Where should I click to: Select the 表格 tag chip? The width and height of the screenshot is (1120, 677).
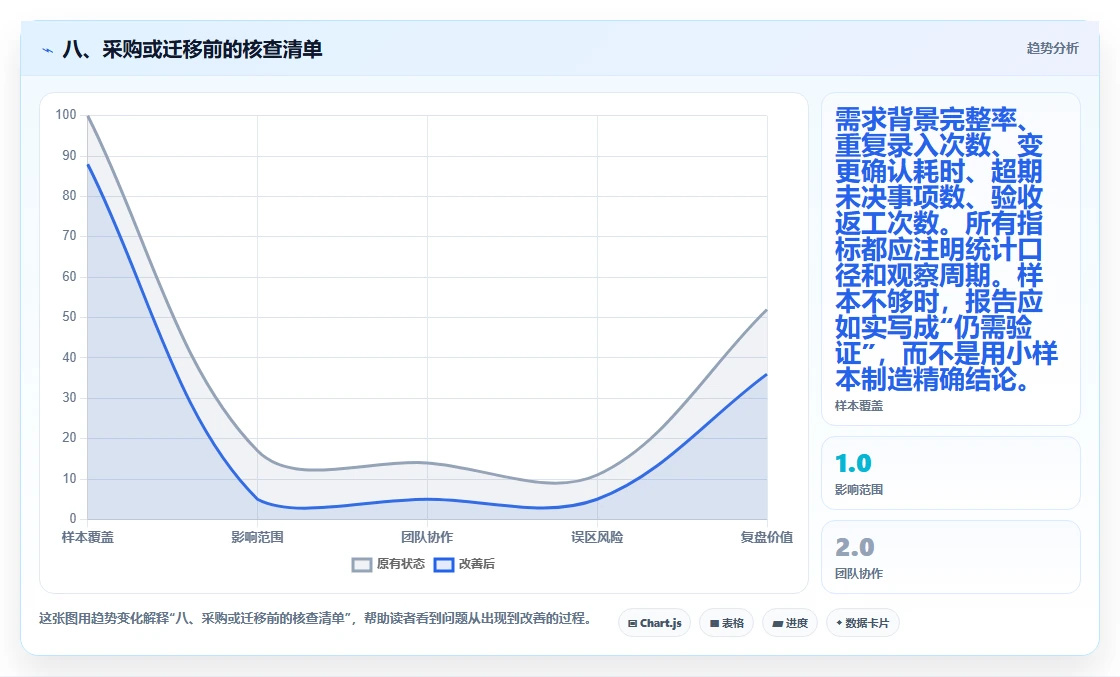(726, 623)
